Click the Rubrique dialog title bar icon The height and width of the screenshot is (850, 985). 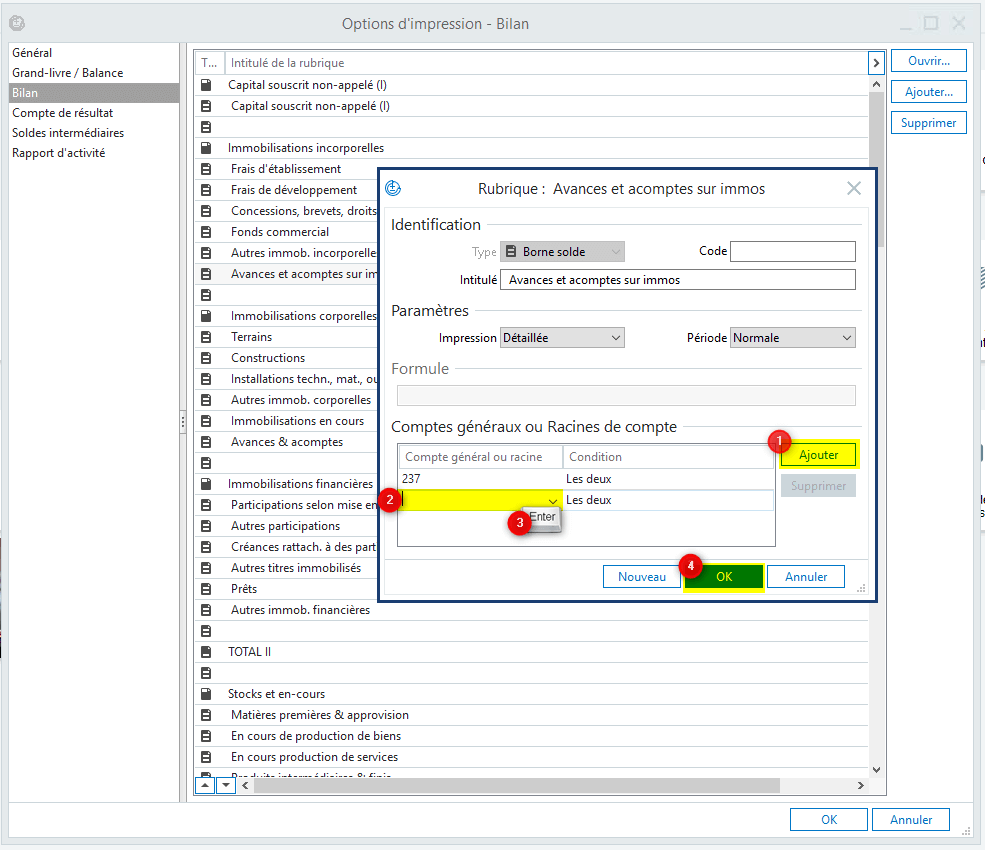pos(393,188)
